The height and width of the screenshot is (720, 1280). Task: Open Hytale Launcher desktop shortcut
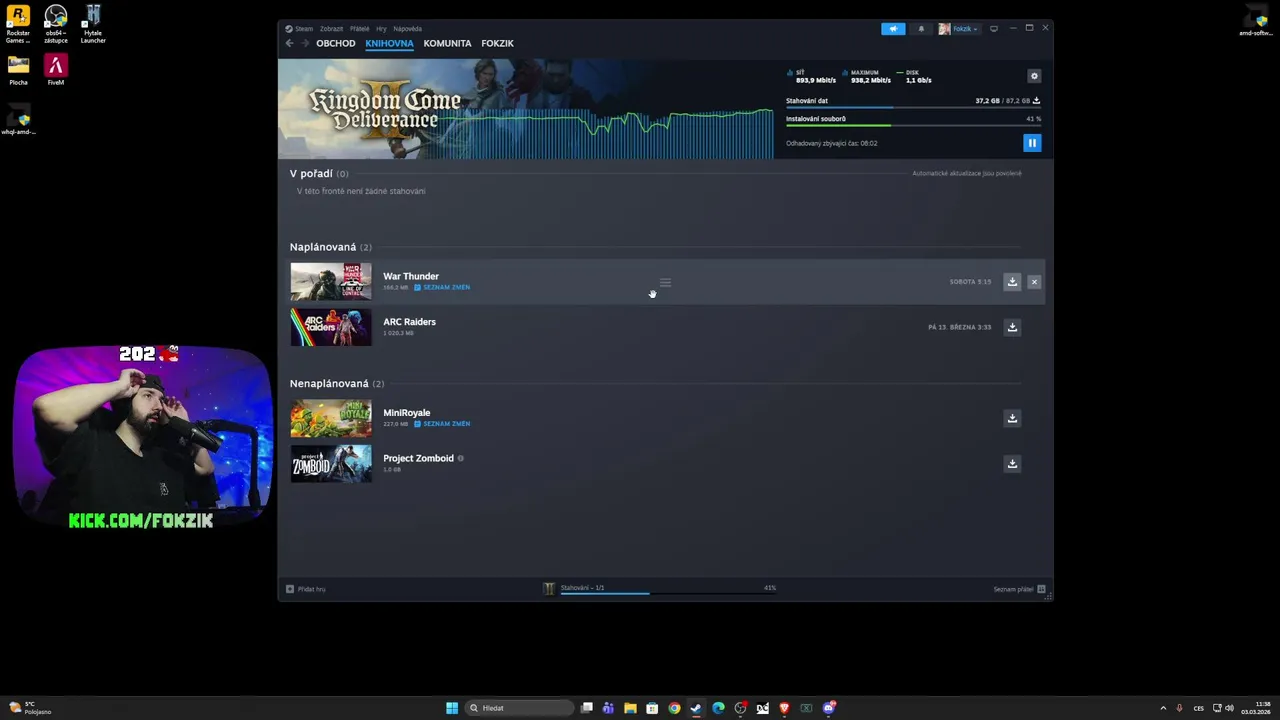[93, 24]
